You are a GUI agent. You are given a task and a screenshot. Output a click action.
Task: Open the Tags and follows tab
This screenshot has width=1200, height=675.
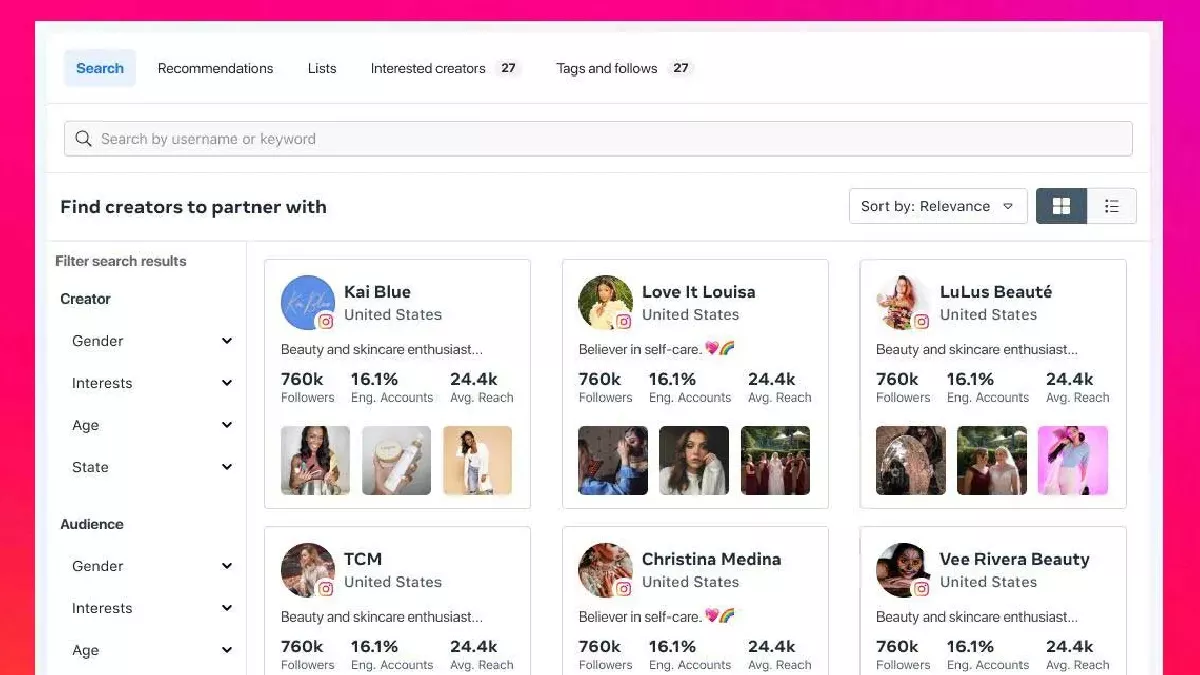tap(625, 68)
